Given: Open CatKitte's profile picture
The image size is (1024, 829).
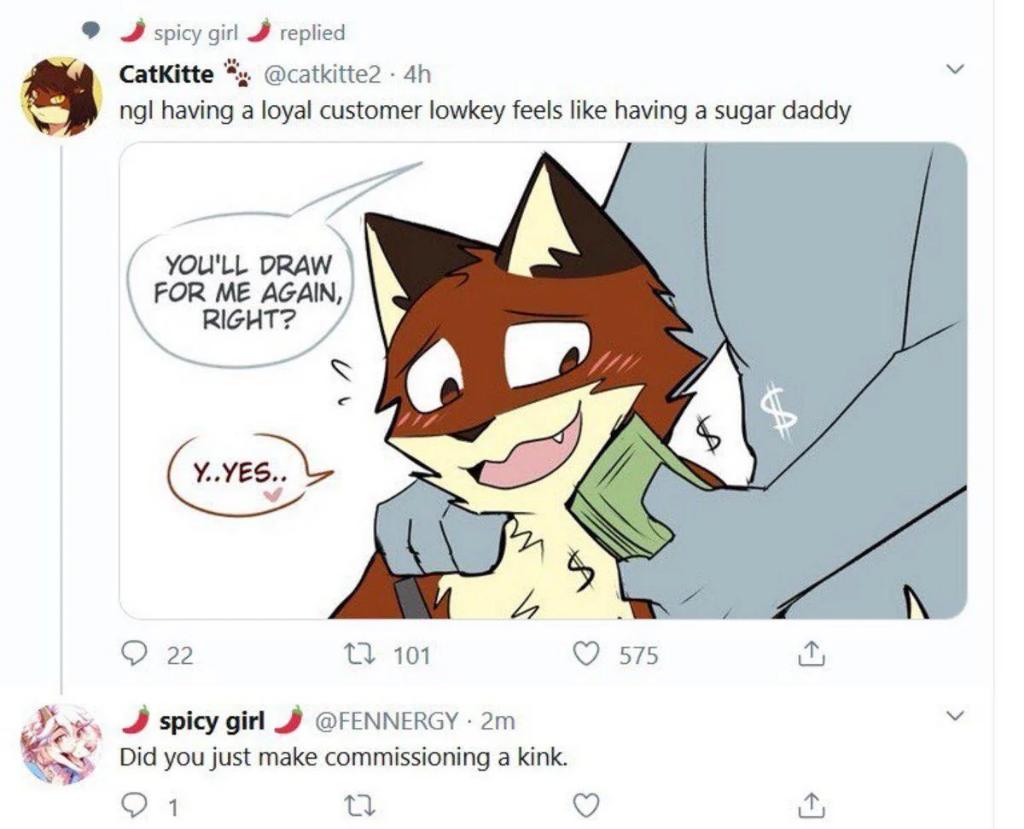Looking at the screenshot, I should [61, 96].
